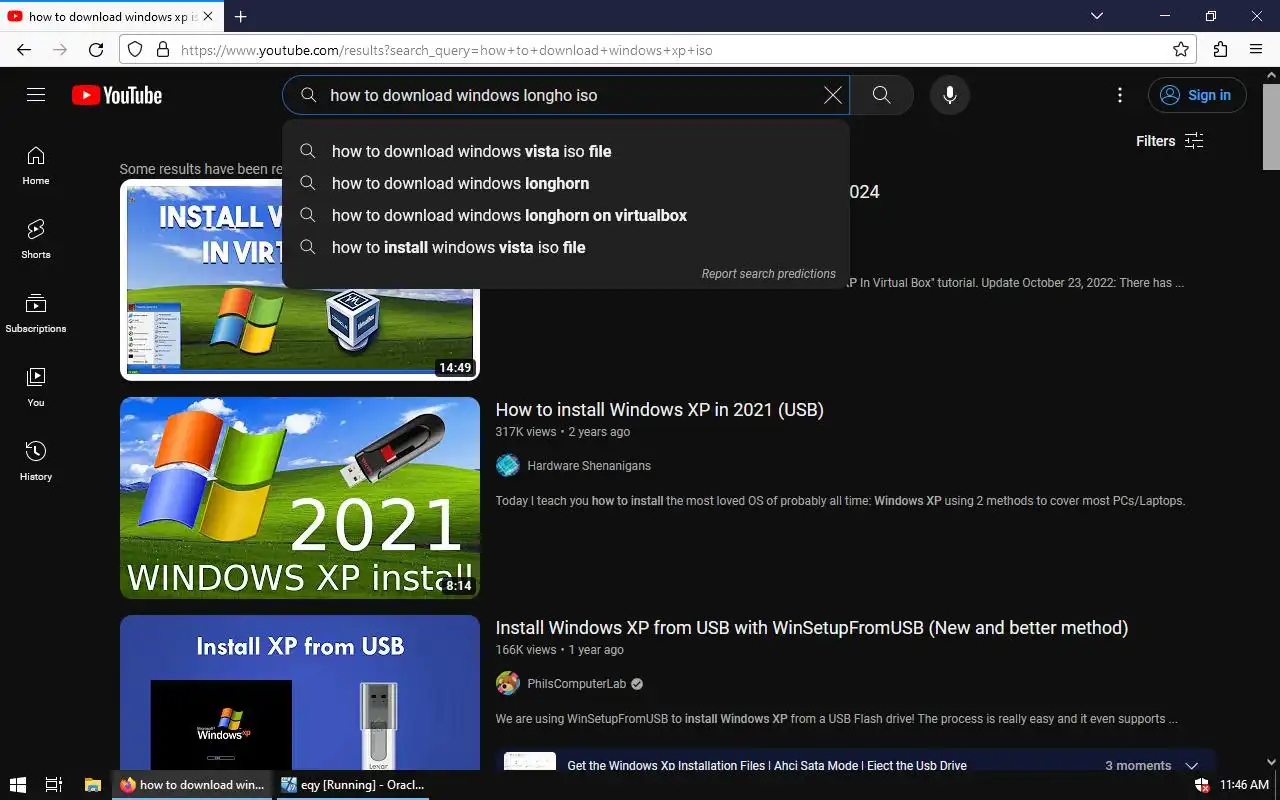Screen dimensions: 1280x800
Task: Open the VirtualBox XP thumbnail video
Action: (300, 280)
